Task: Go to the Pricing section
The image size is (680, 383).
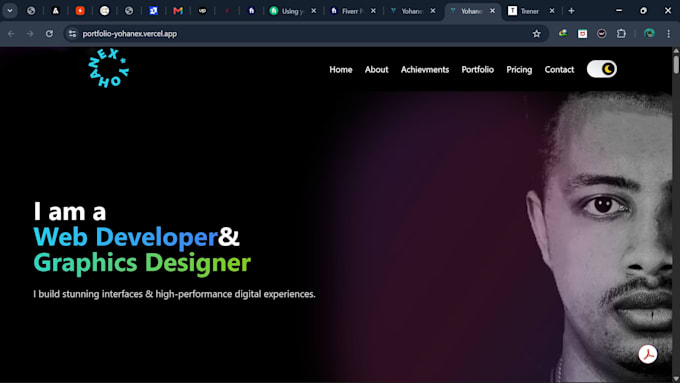Action: [519, 69]
